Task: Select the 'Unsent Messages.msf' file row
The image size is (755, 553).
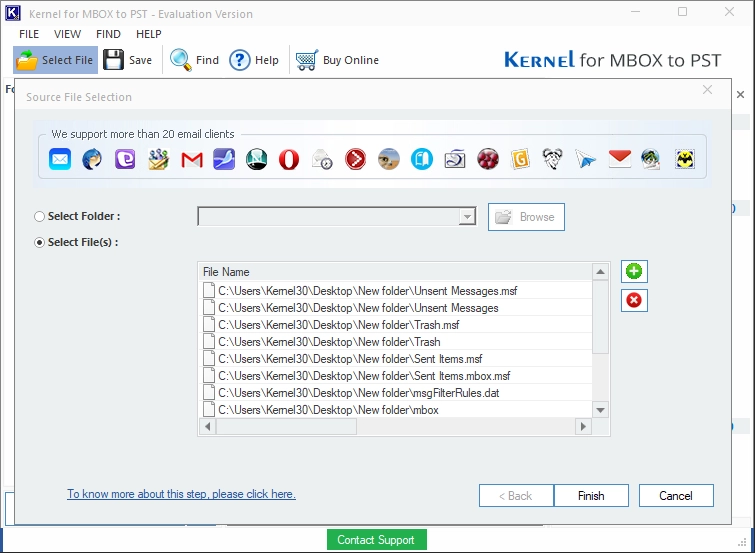Action: tap(396, 291)
